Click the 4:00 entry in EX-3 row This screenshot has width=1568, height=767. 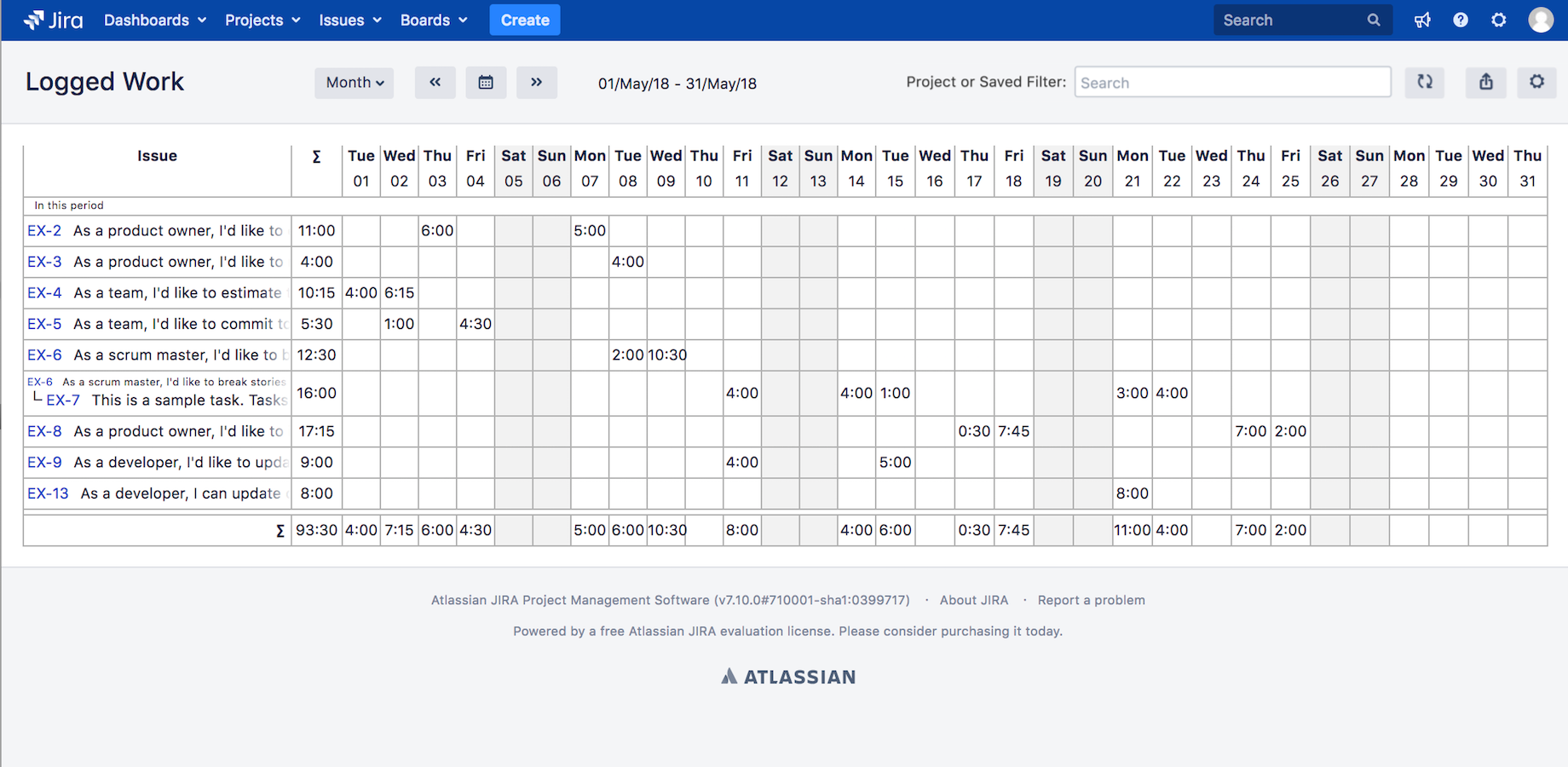click(628, 262)
